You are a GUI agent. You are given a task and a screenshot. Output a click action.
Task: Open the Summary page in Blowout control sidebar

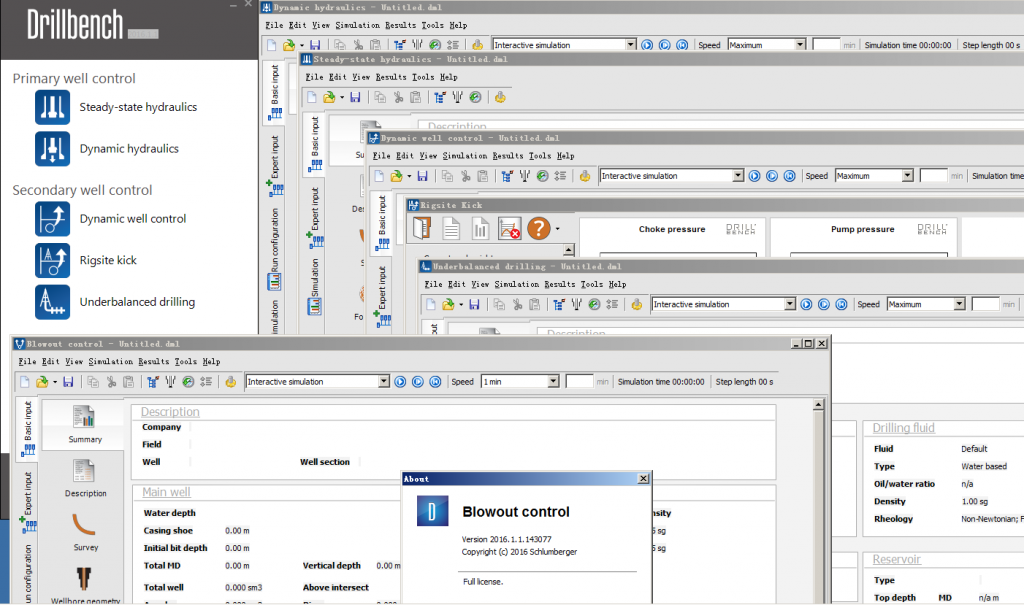click(85, 425)
